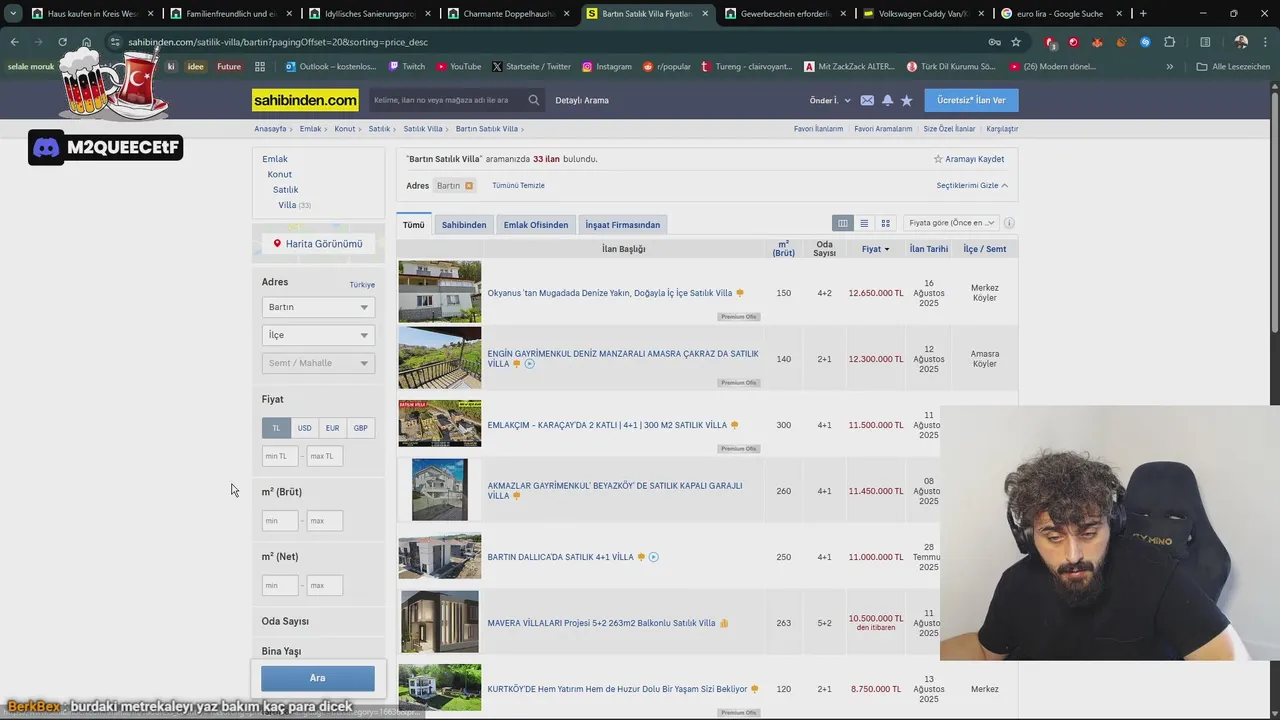
Task: Open the Semt / Mahalle dropdown
Action: pos(318,363)
